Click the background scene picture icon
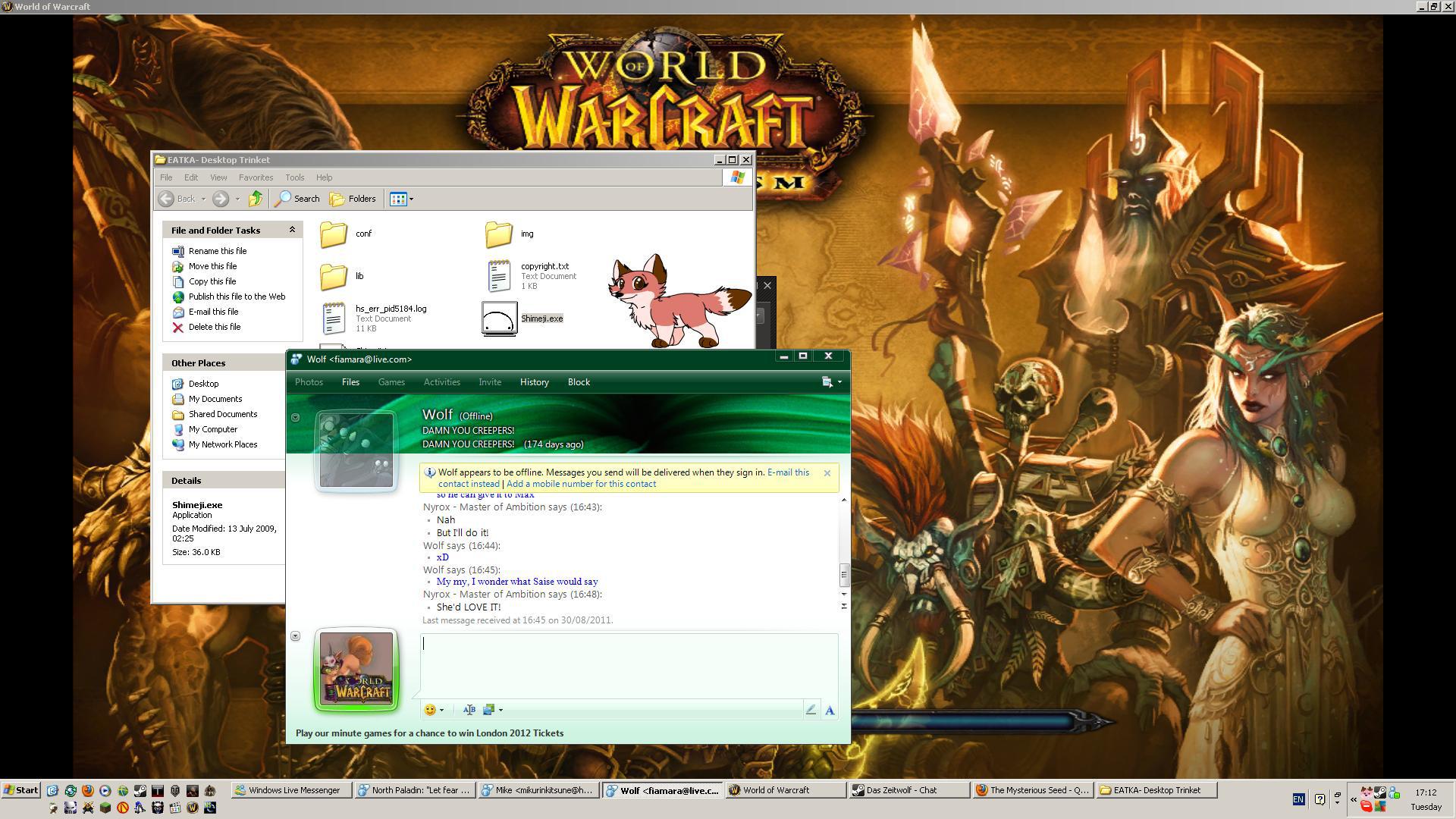Image resolution: width=1456 pixels, height=819 pixels. (489, 710)
